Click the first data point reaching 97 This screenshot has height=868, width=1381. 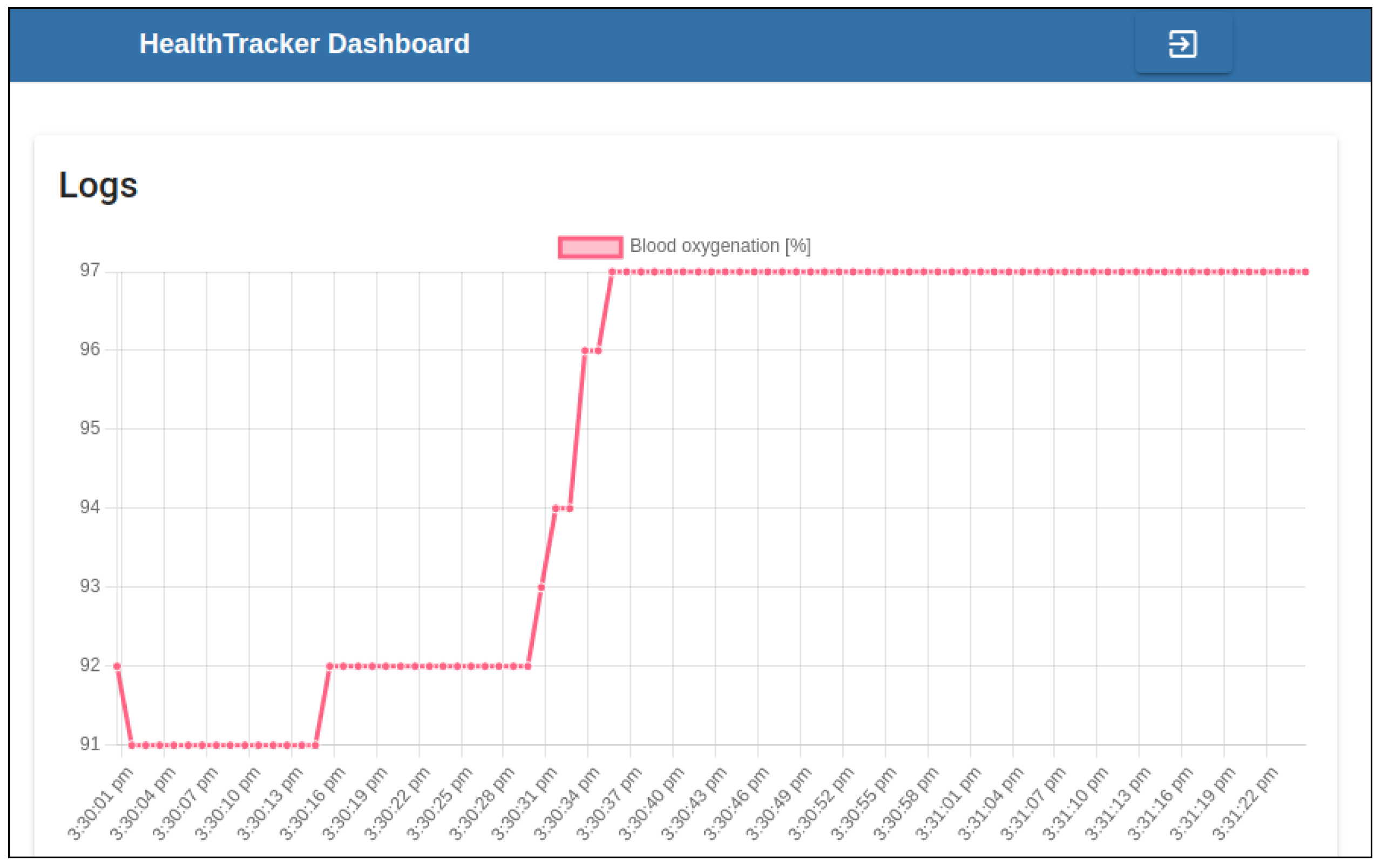pos(612,272)
